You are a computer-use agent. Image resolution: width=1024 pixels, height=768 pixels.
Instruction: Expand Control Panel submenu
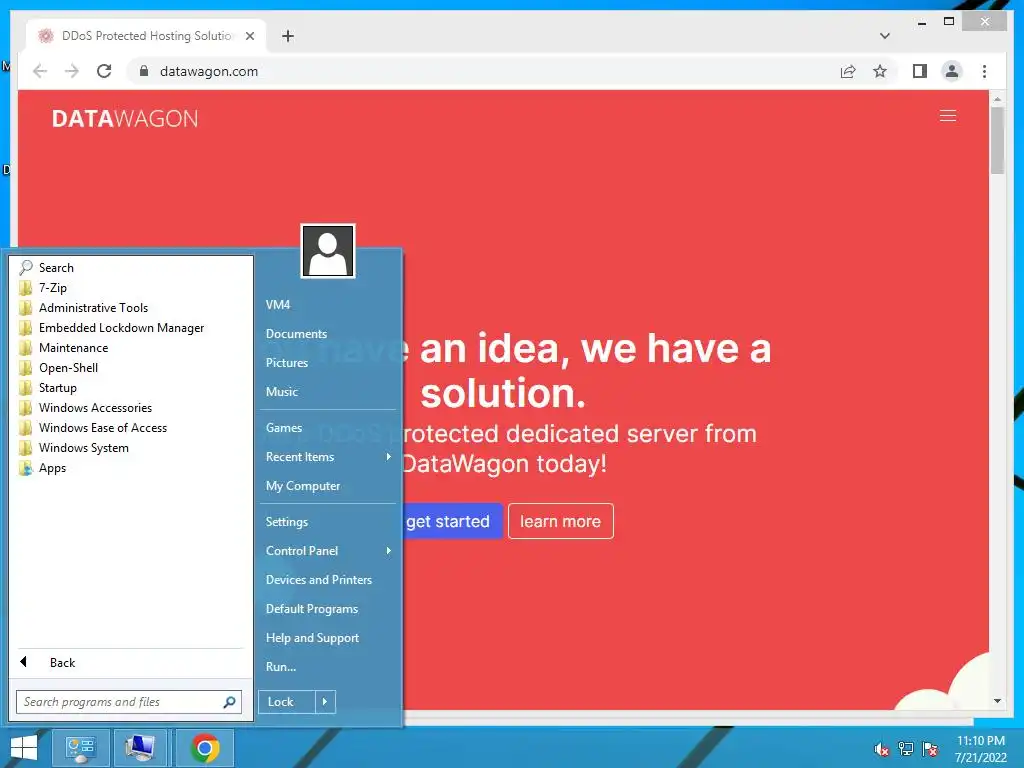click(x=328, y=551)
